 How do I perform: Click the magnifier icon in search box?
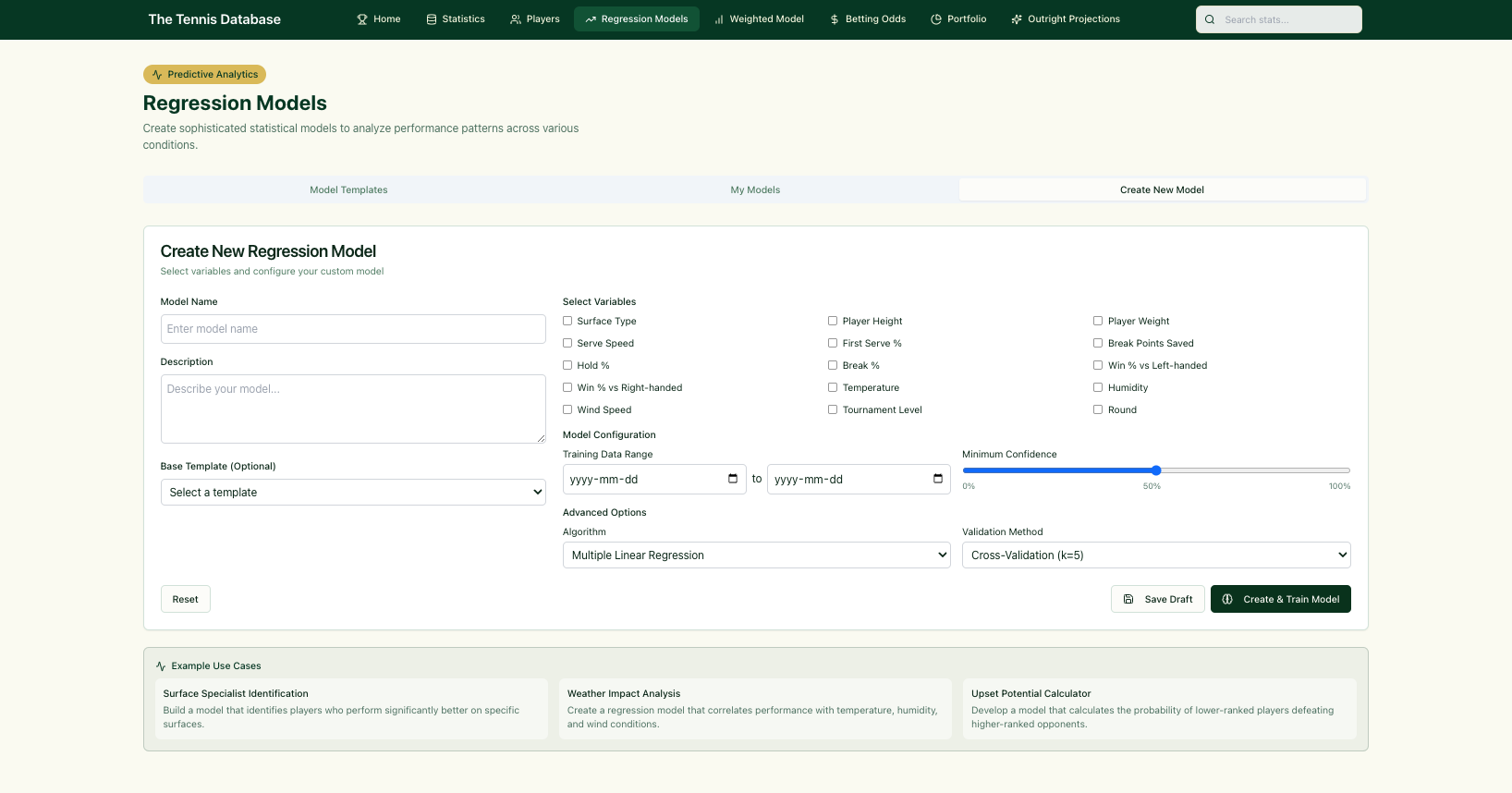tap(1210, 19)
